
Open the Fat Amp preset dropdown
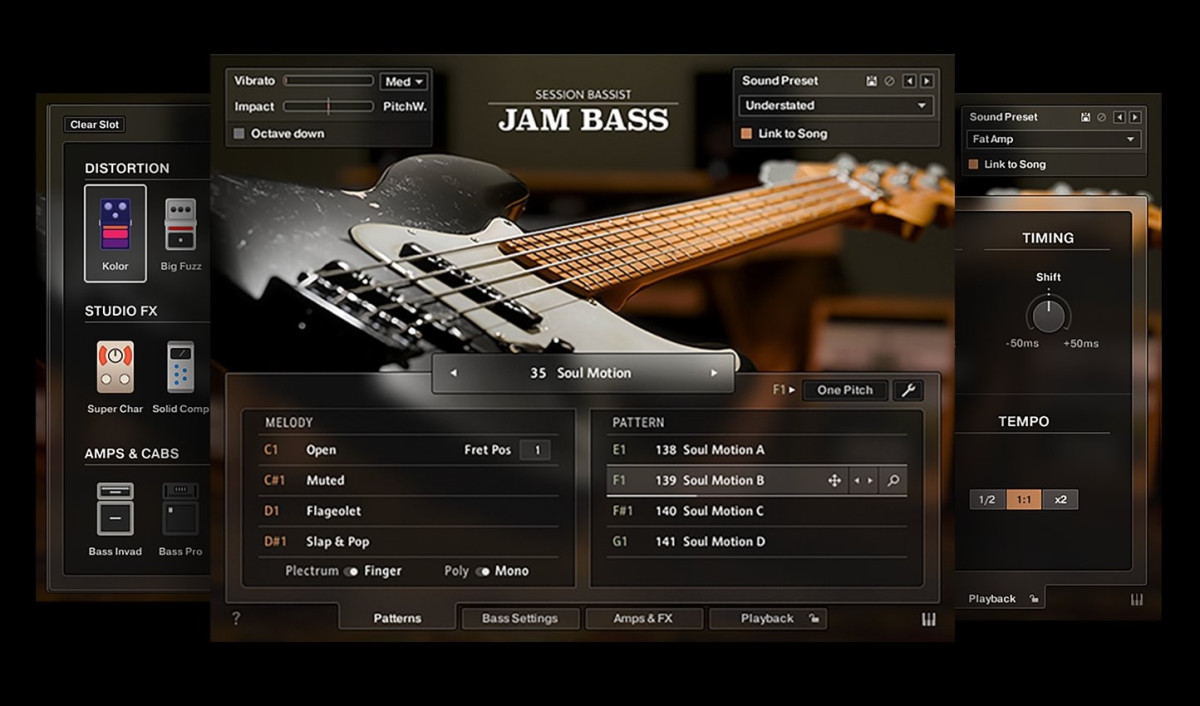click(1054, 140)
